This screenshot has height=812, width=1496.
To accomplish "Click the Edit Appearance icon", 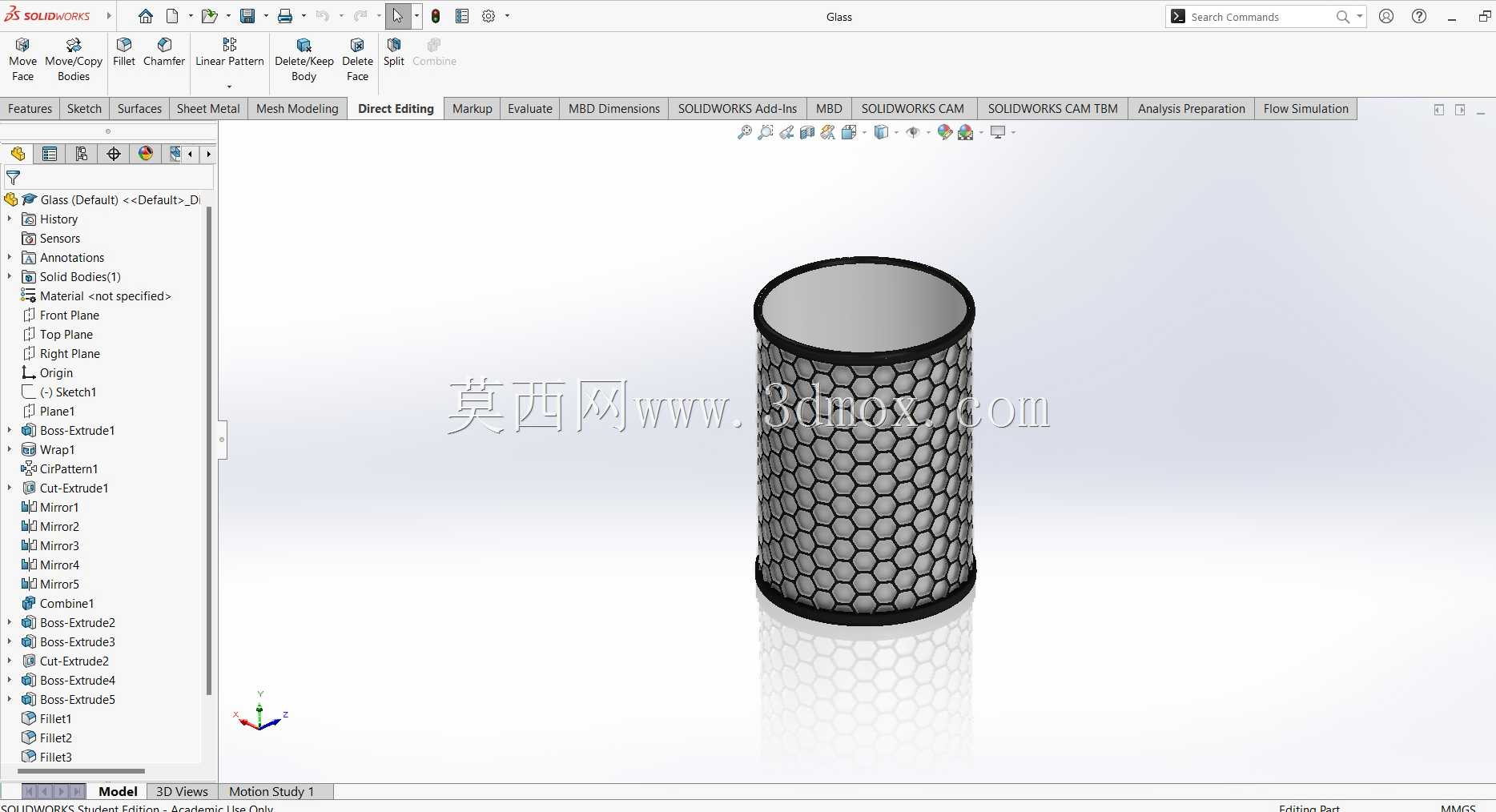I will pos(945,132).
